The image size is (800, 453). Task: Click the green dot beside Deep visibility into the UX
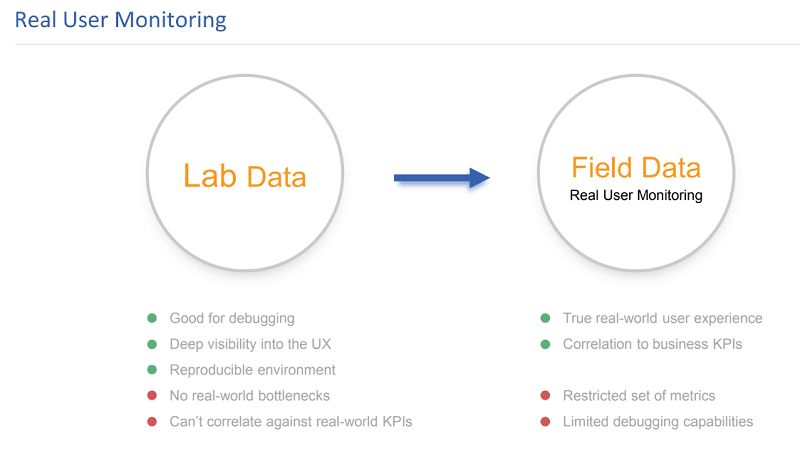tap(152, 344)
